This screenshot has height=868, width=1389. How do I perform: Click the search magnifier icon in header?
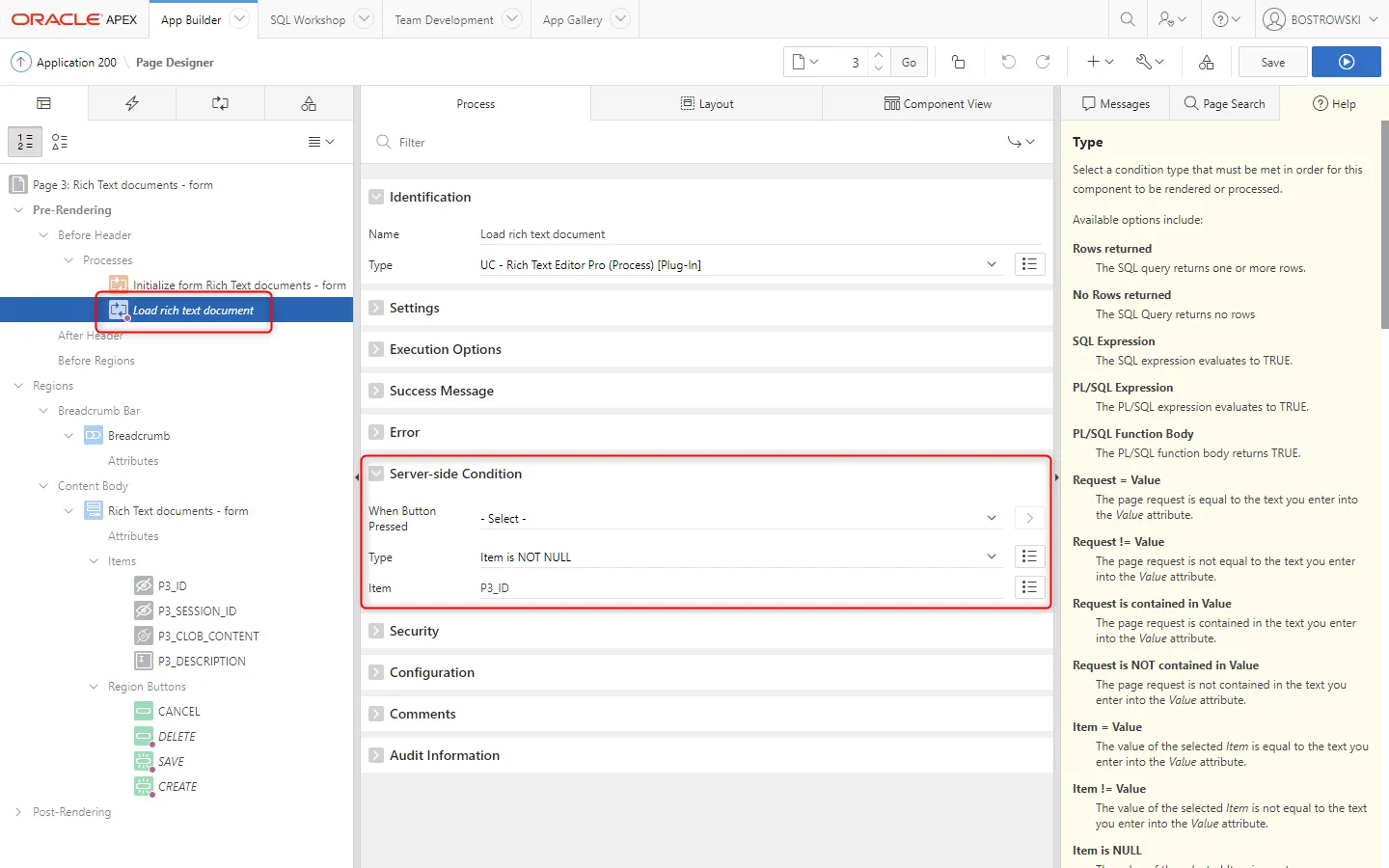(1127, 19)
